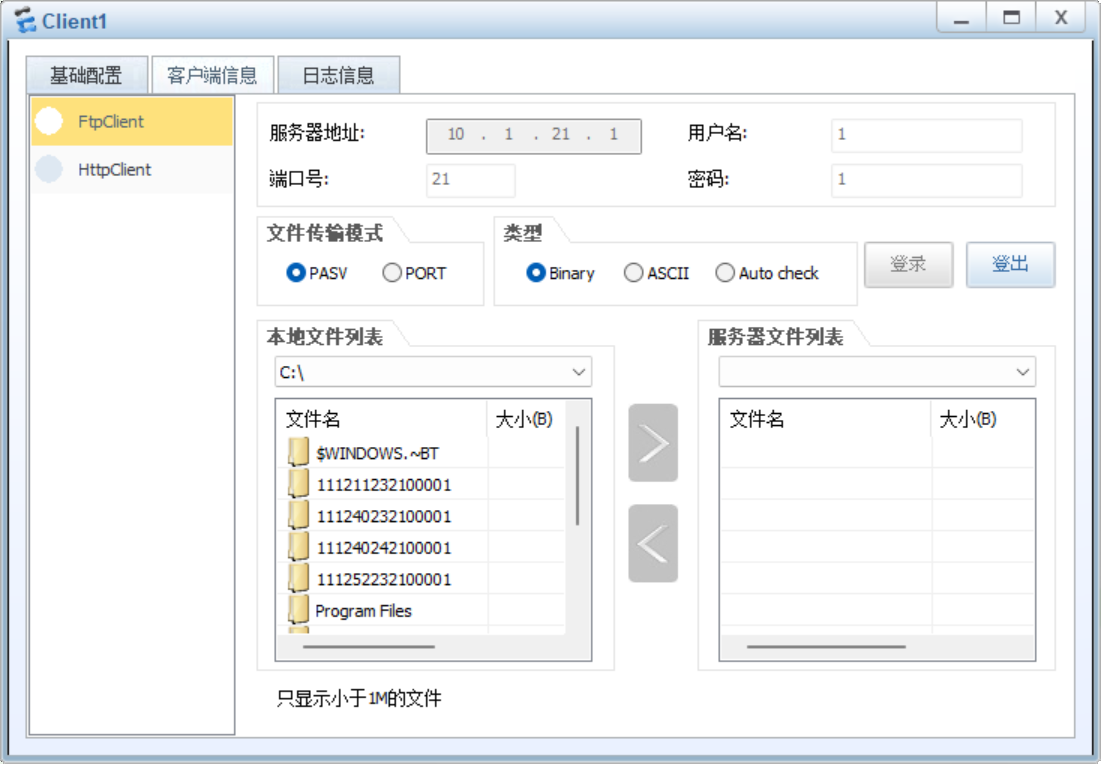Click the Client1 app icon in title bar
1101x764 pixels.
[x=25, y=20]
